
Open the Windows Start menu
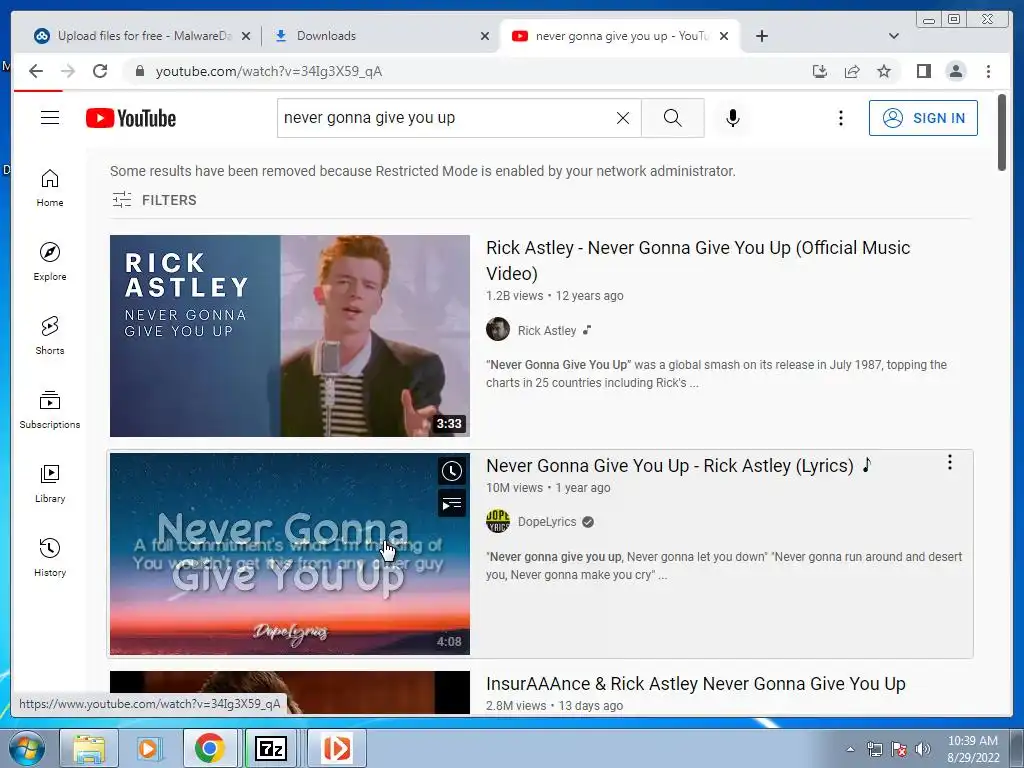pyautogui.click(x=26, y=748)
